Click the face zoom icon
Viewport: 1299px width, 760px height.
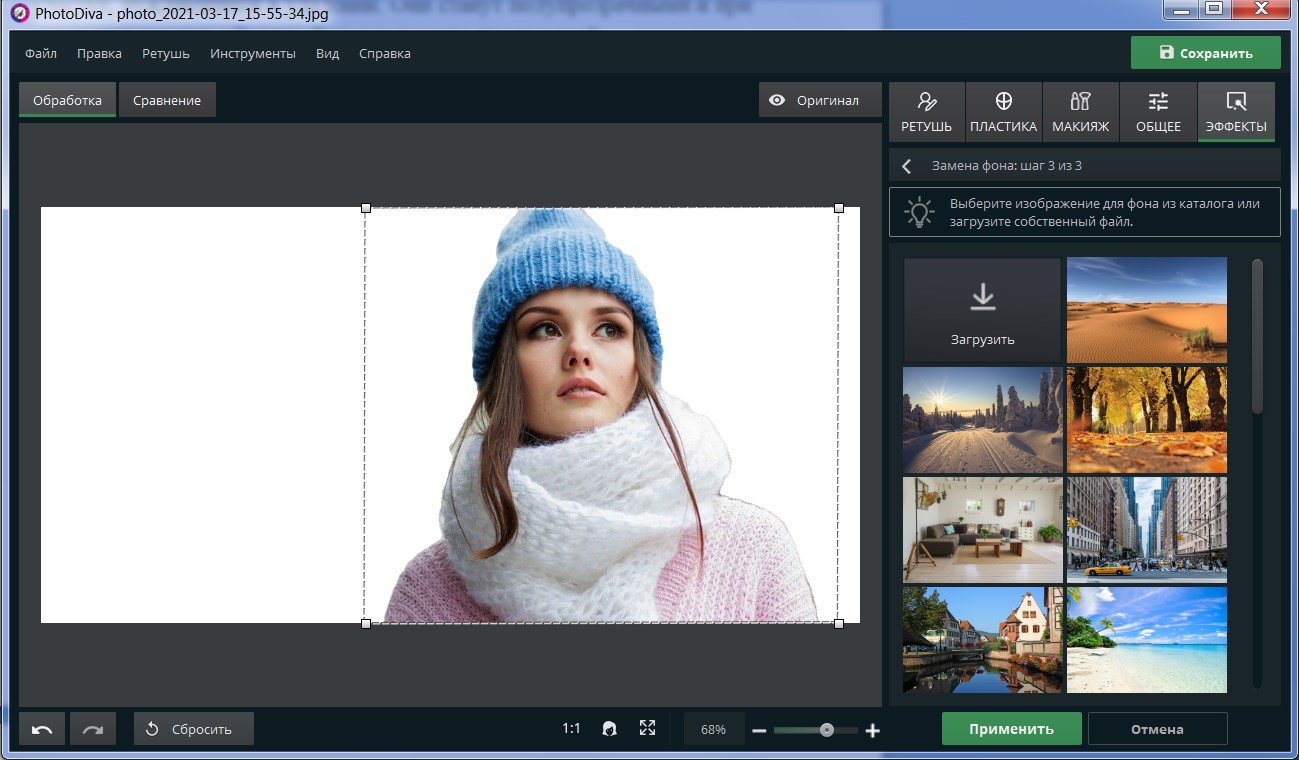click(609, 729)
